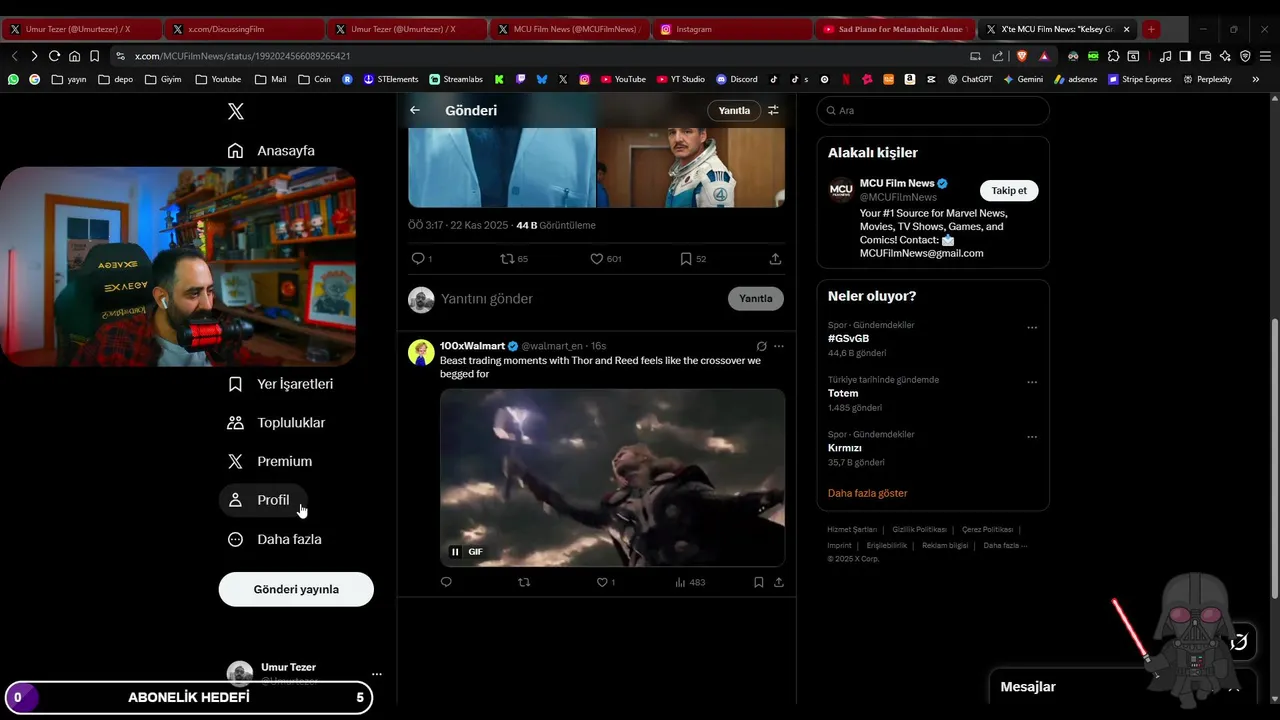This screenshot has width=1280, height=720.
Task: Open the yayın bookmarks folder
Action: click(69, 79)
